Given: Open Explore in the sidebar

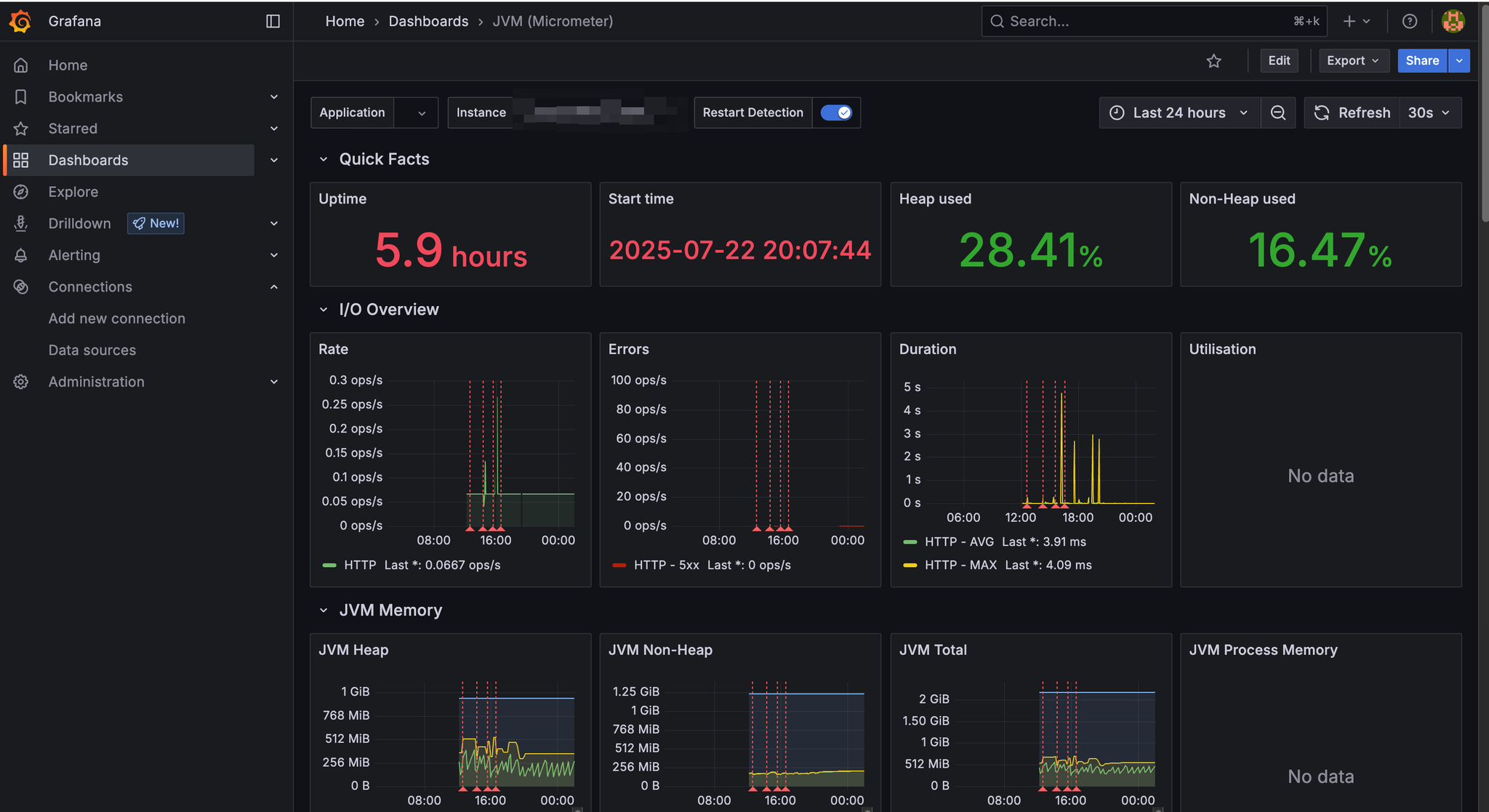Looking at the screenshot, I should pos(73,192).
